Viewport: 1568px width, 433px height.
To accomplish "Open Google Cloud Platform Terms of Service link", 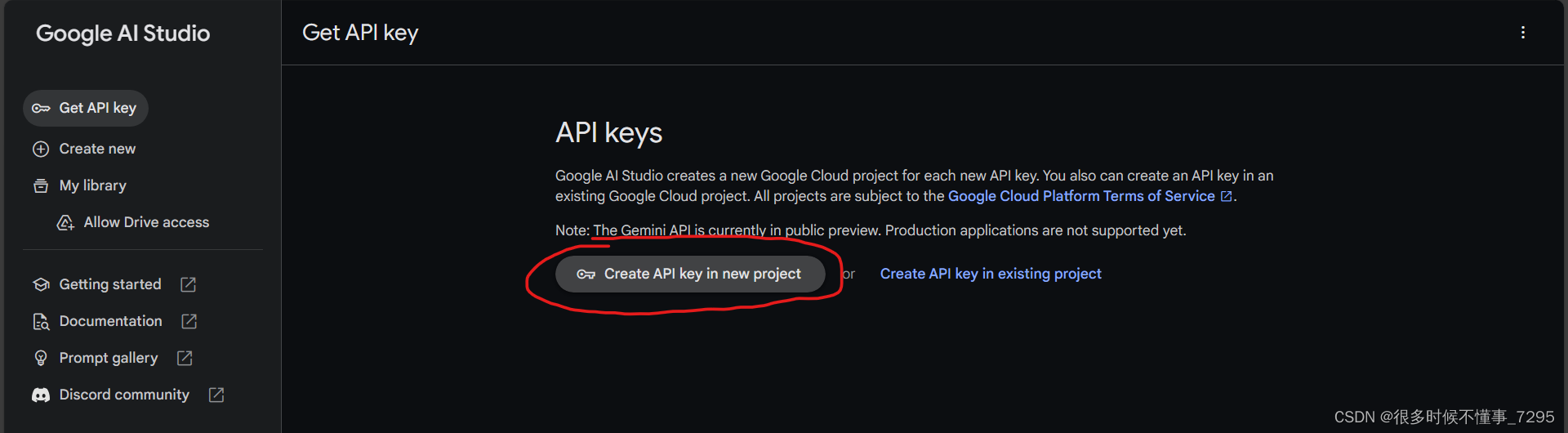I will [1081, 196].
